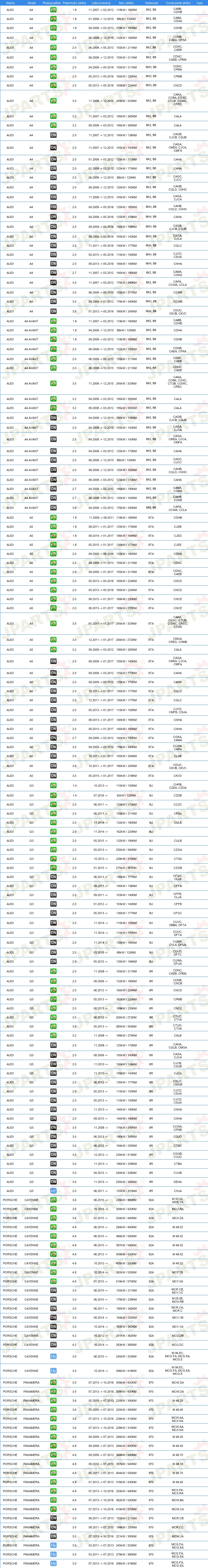
Task: Click the Pojemność silnika column header
Action: pyautogui.click(x=74, y=2)
